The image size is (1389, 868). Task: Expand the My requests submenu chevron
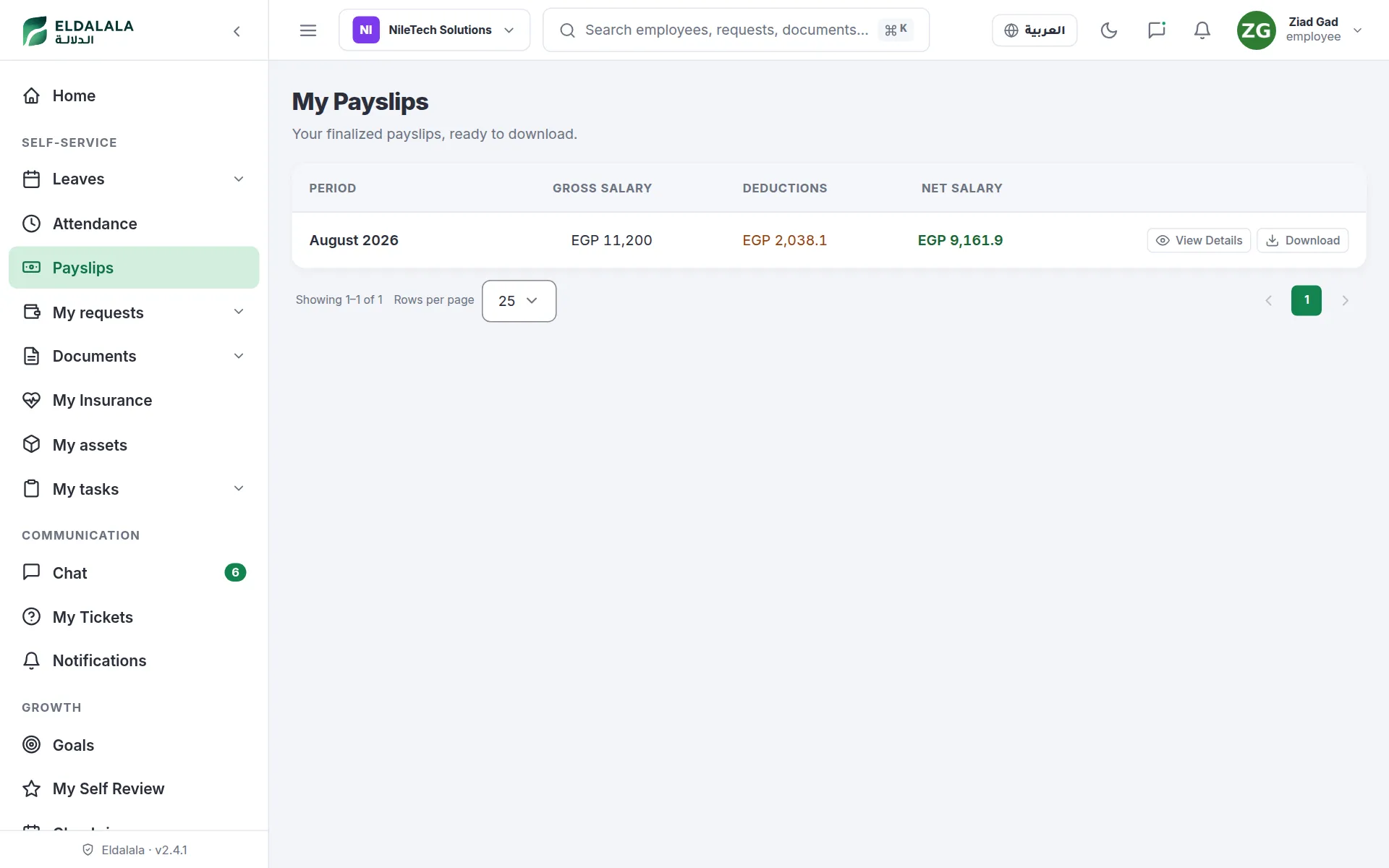(239, 312)
